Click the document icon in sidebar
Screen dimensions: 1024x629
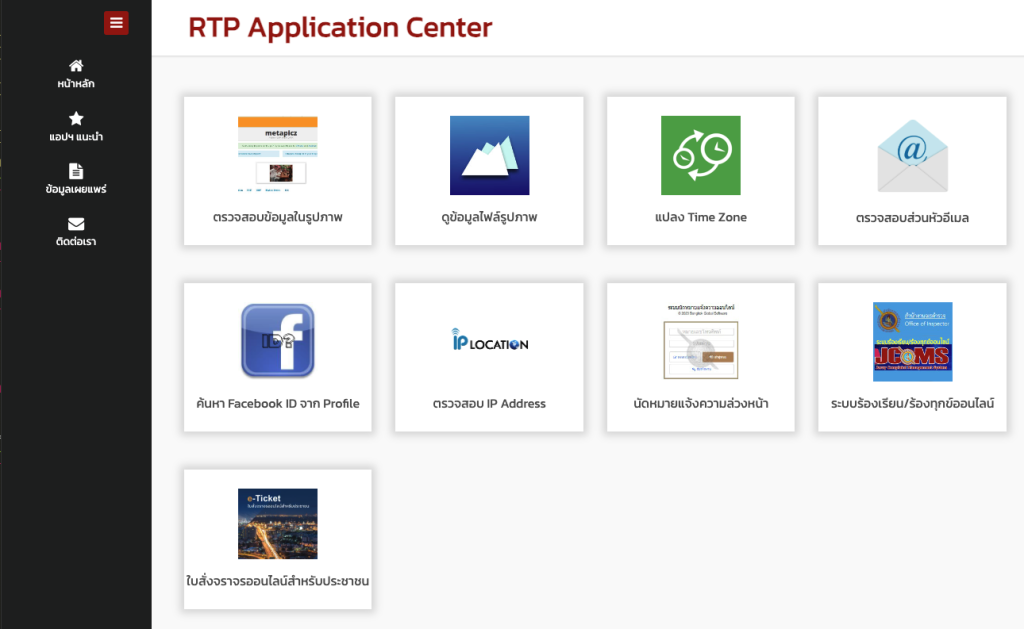tap(76, 171)
